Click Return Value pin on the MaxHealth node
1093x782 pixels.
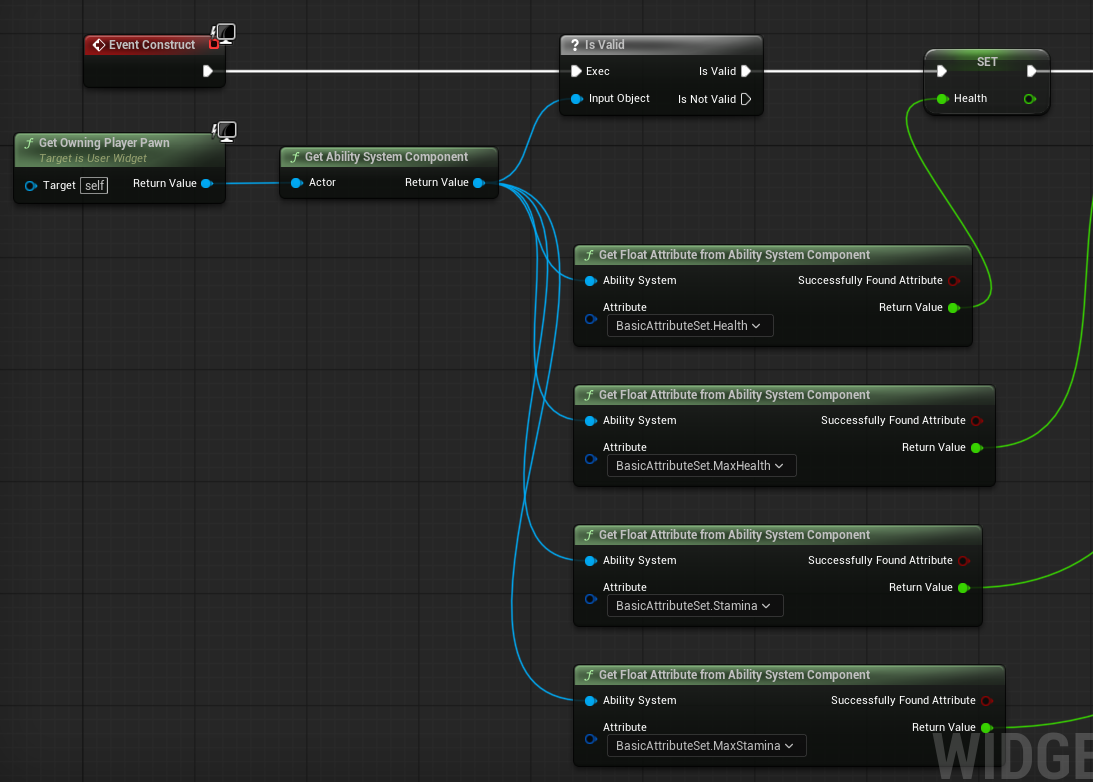point(977,447)
